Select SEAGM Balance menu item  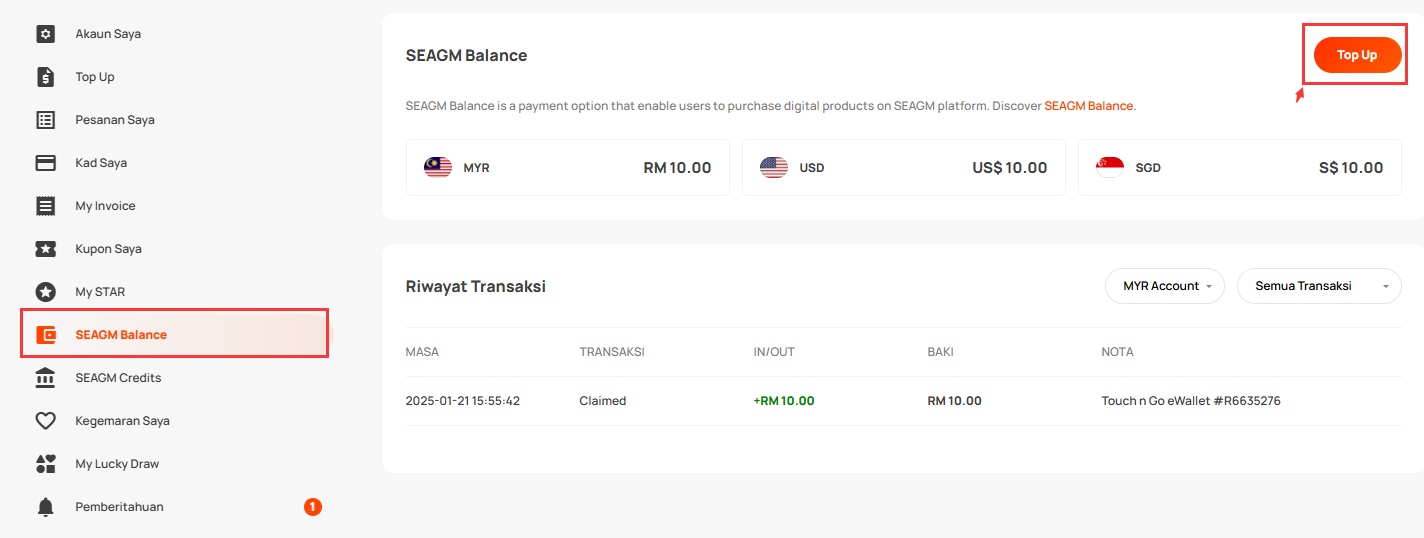coord(175,335)
